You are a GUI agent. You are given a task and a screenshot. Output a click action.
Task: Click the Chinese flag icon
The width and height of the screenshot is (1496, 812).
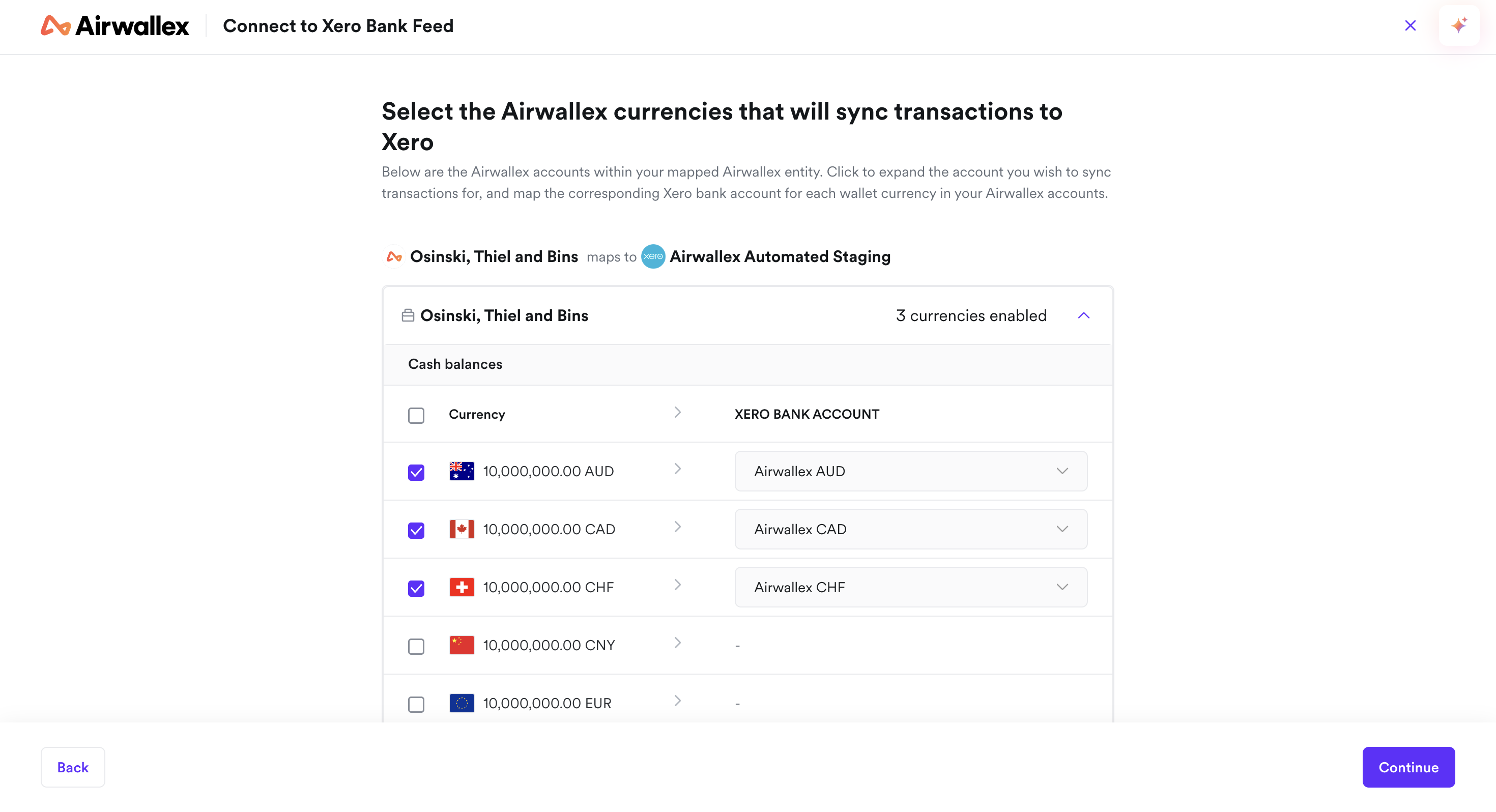462,645
